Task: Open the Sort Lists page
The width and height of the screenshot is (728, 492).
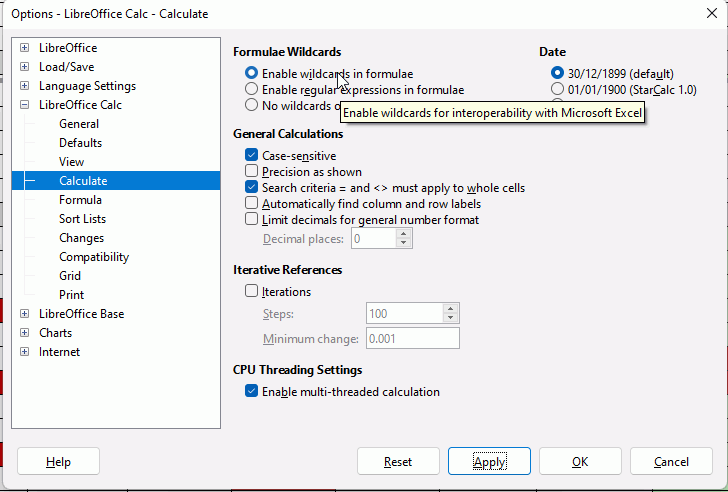Action: 82,219
